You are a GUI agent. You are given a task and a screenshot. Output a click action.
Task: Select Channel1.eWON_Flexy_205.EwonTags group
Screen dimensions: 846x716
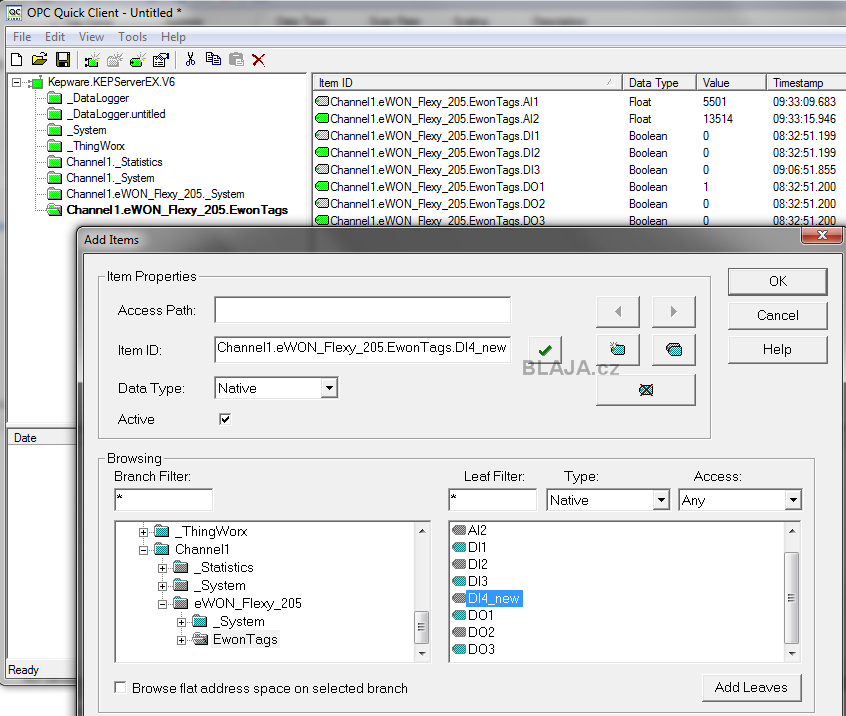pos(177,210)
